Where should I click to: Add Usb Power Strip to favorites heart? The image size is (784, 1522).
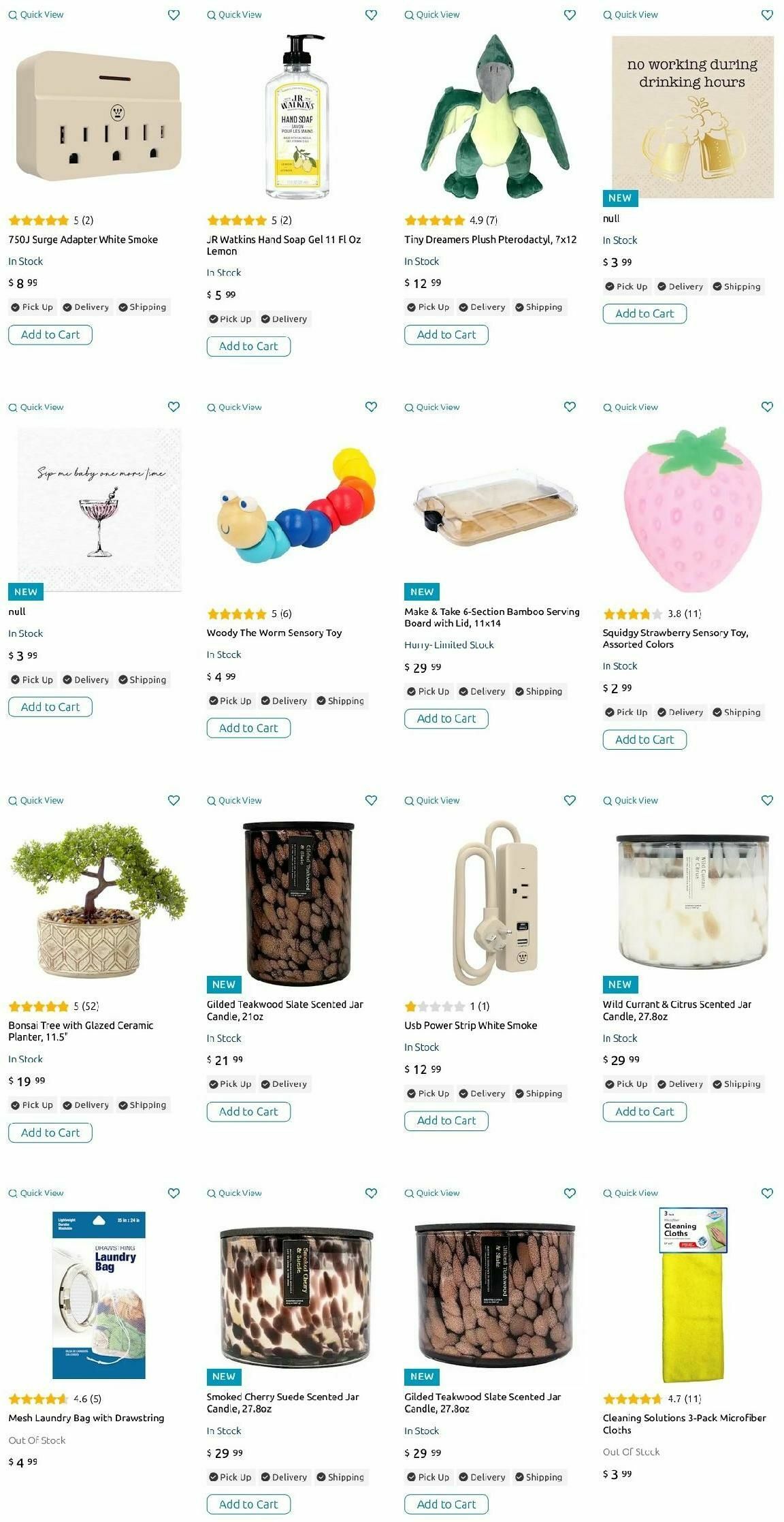click(570, 800)
